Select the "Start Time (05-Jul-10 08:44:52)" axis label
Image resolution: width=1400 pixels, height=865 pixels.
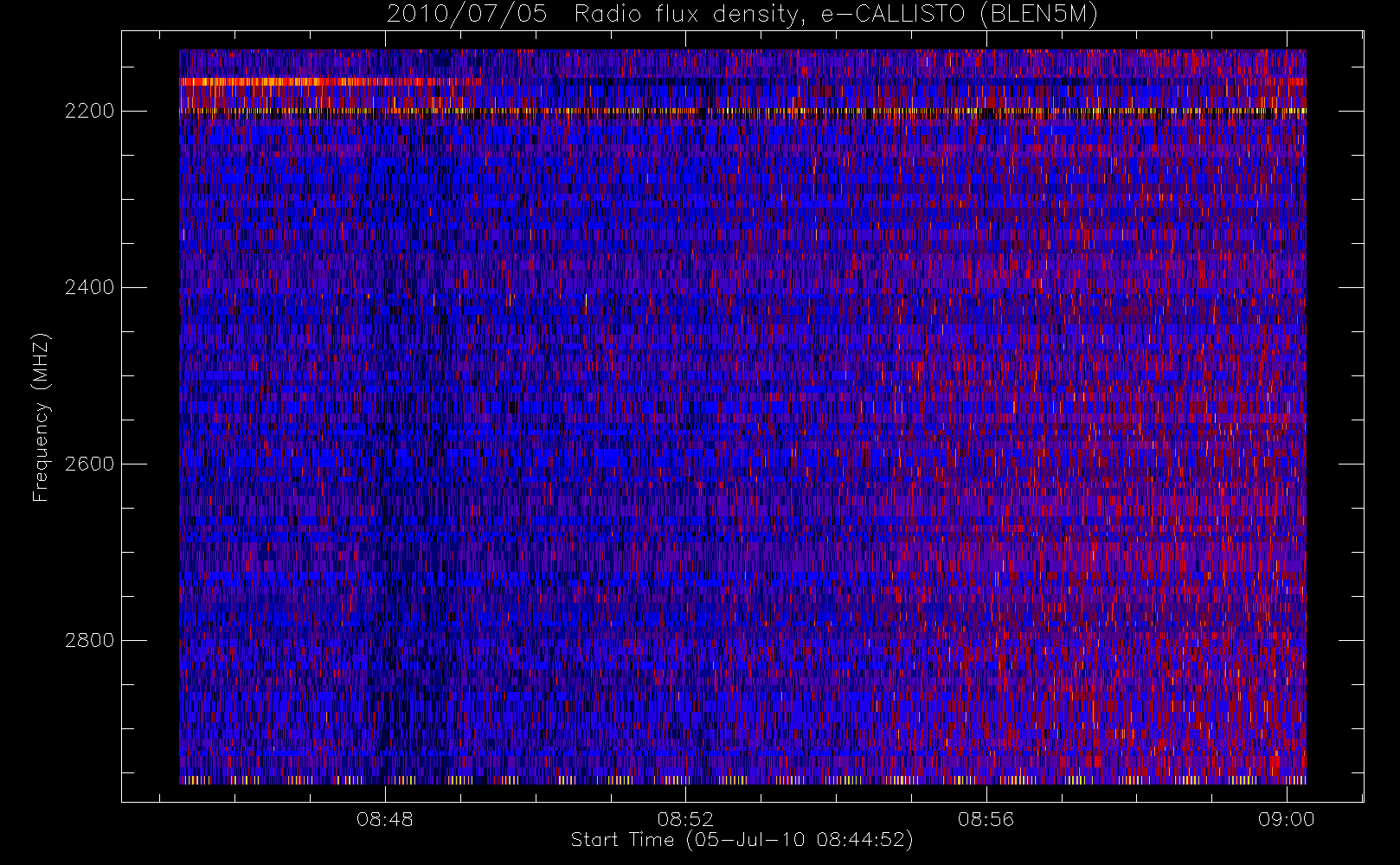click(742, 840)
